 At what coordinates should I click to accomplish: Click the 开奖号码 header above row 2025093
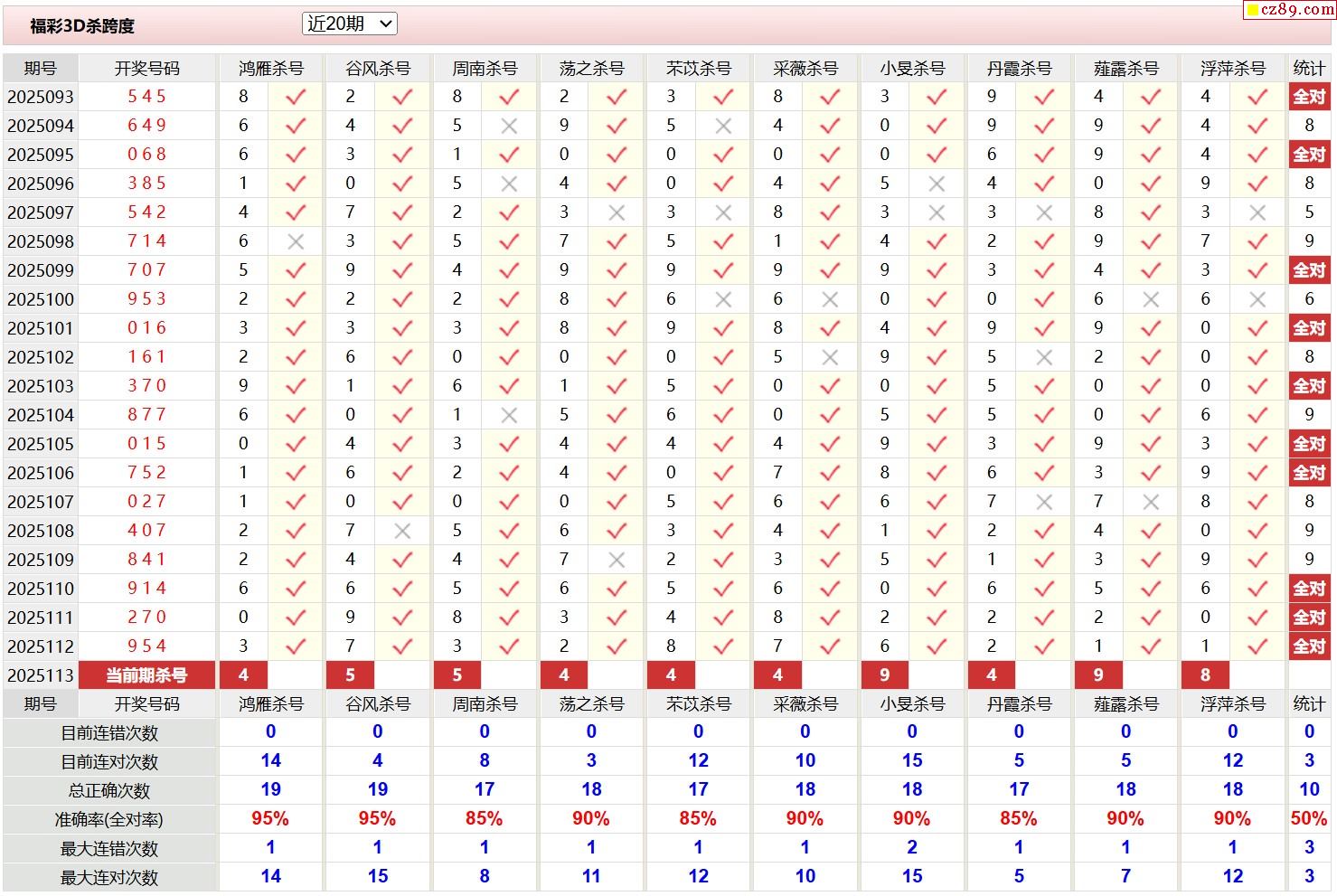[147, 69]
